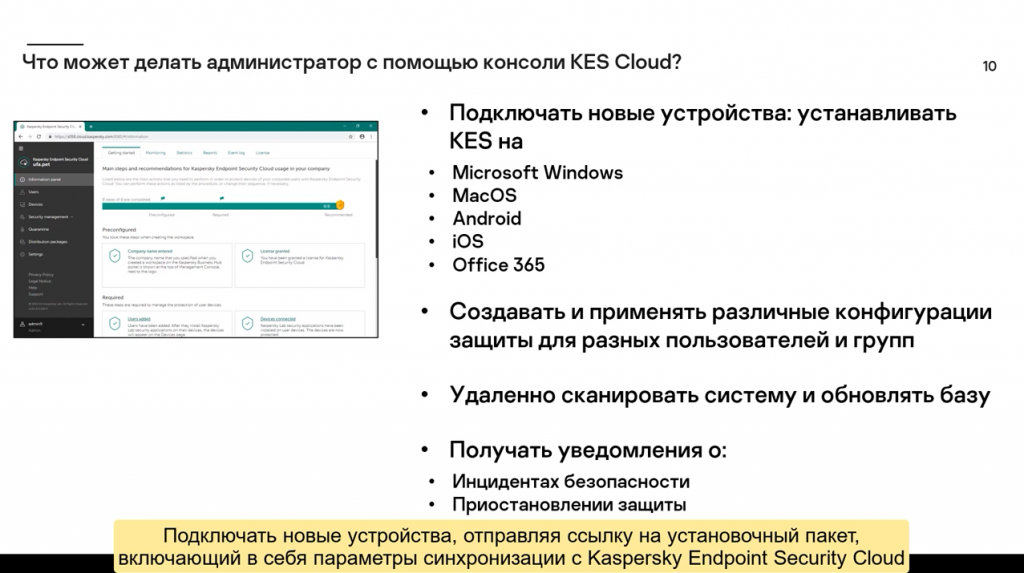Click the 'Приостановлении защиты' bullet text

[569, 504]
